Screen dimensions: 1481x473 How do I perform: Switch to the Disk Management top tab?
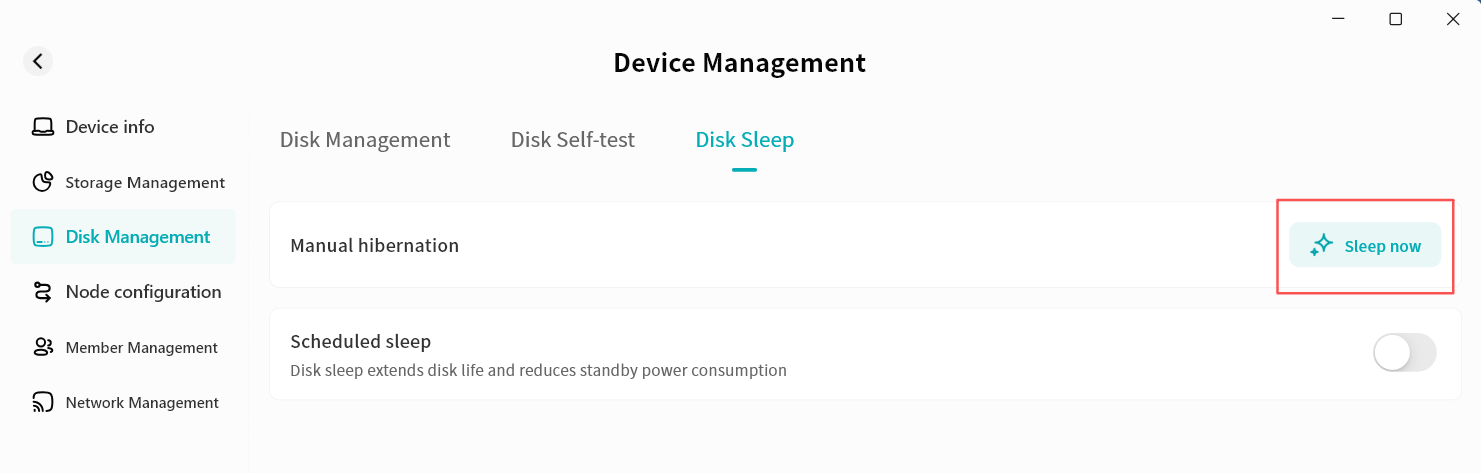[365, 140]
